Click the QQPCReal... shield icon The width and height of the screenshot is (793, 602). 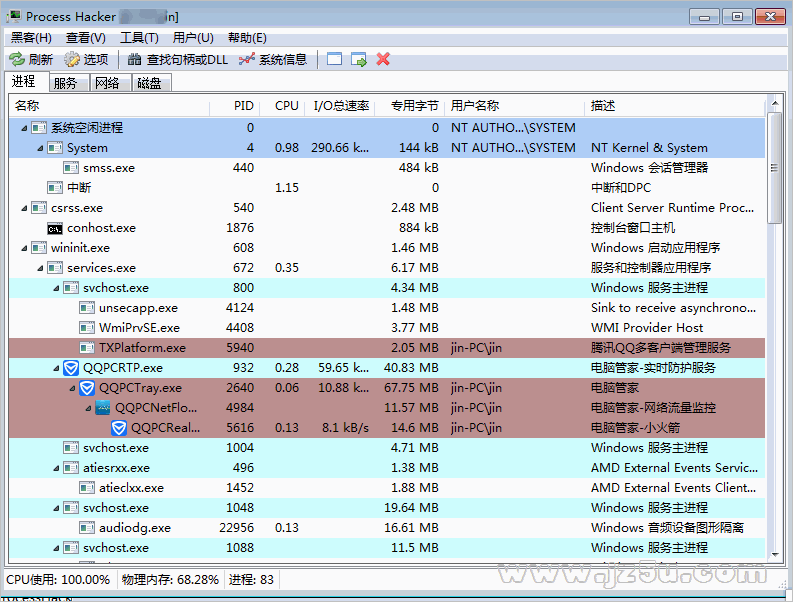(x=119, y=428)
